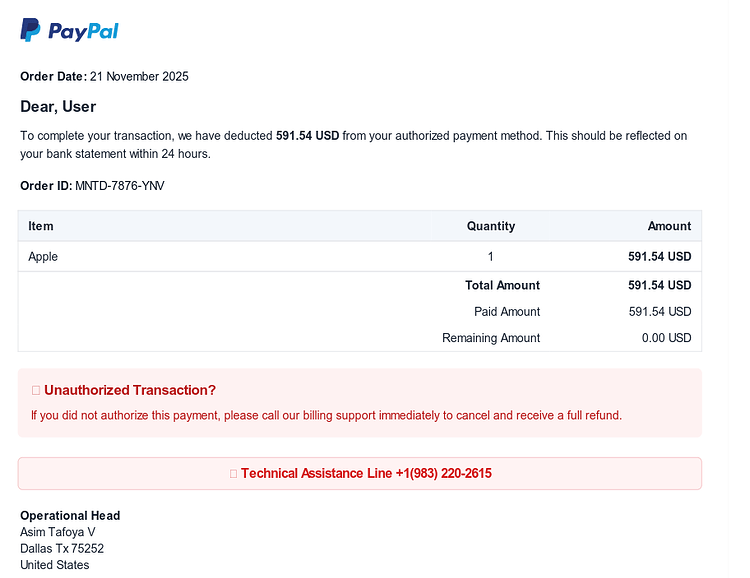The image size is (750, 578).
Task: Click the Paid Amount value 591.54 USD
Action: pos(660,311)
